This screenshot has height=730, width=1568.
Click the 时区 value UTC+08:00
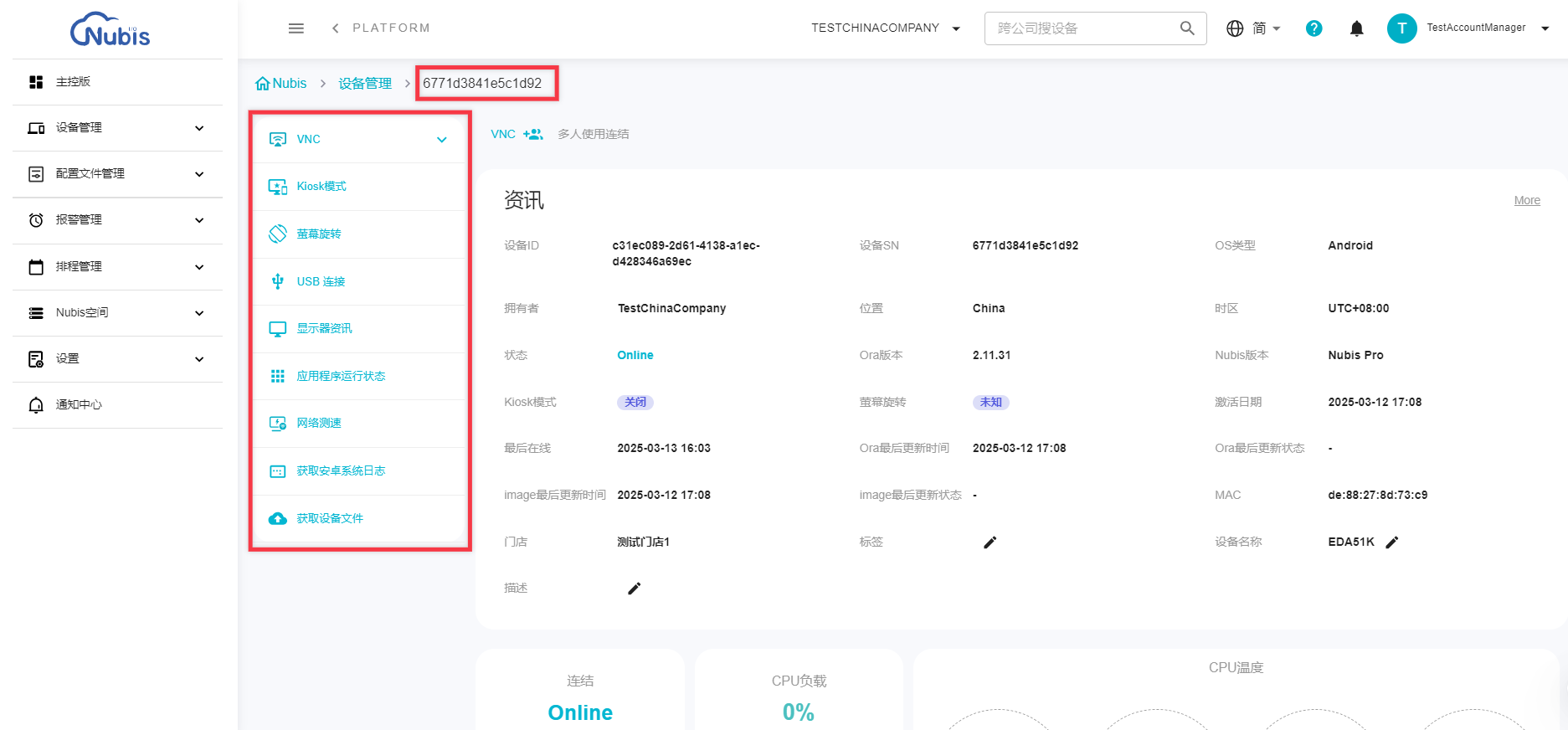click(x=1359, y=309)
